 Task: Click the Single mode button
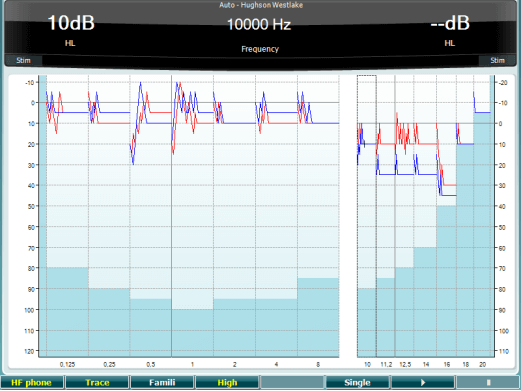tap(357, 382)
